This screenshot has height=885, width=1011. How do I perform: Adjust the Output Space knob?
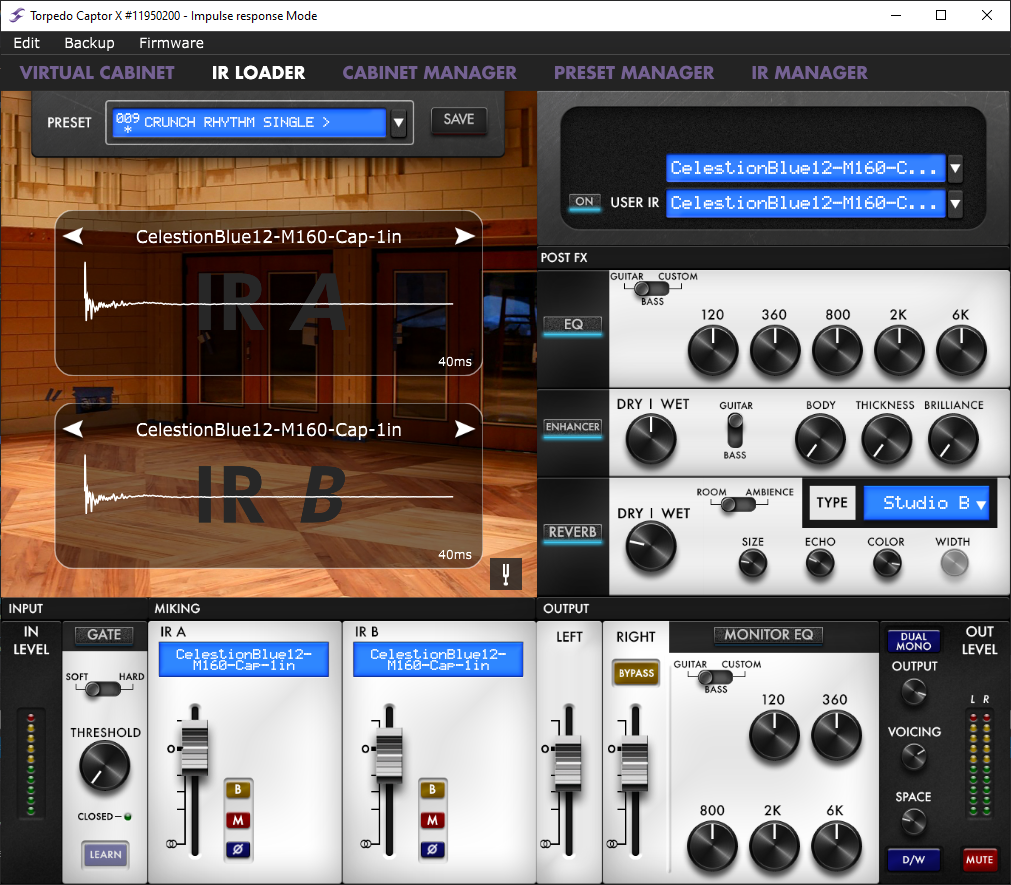point(914,822)
